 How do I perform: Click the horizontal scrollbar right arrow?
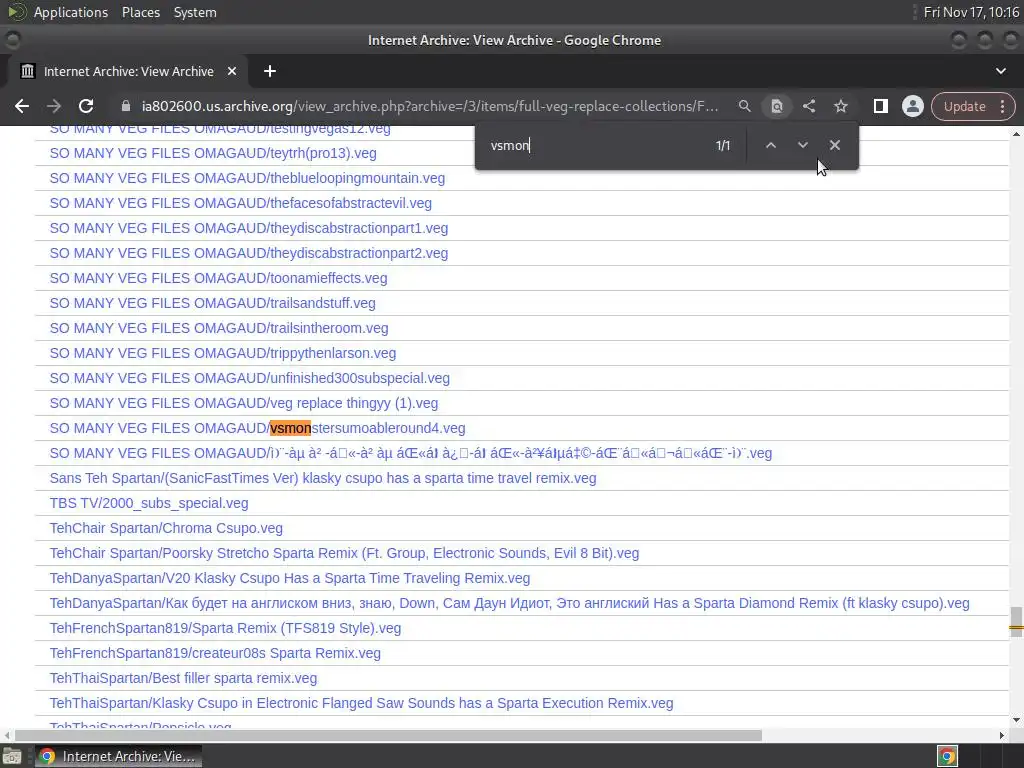[x=1002, y=735]
